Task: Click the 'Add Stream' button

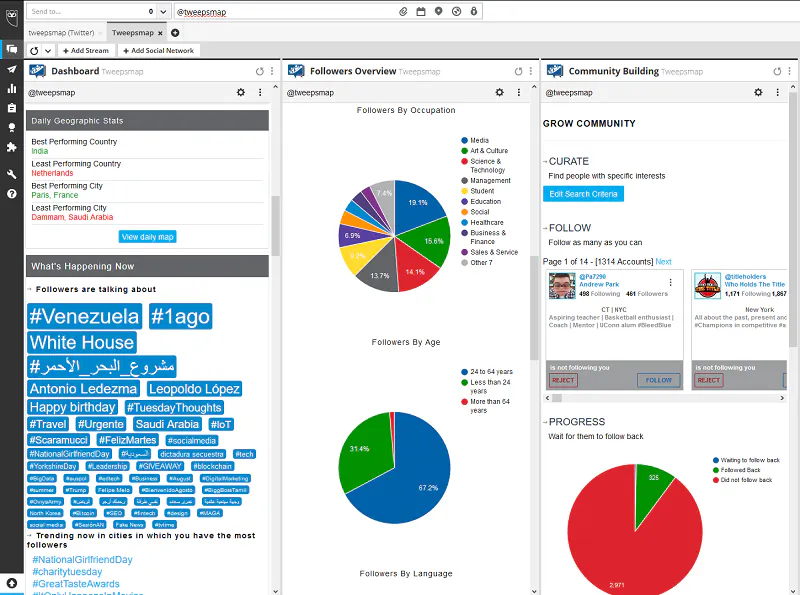Action: click(x=85, y=50)
